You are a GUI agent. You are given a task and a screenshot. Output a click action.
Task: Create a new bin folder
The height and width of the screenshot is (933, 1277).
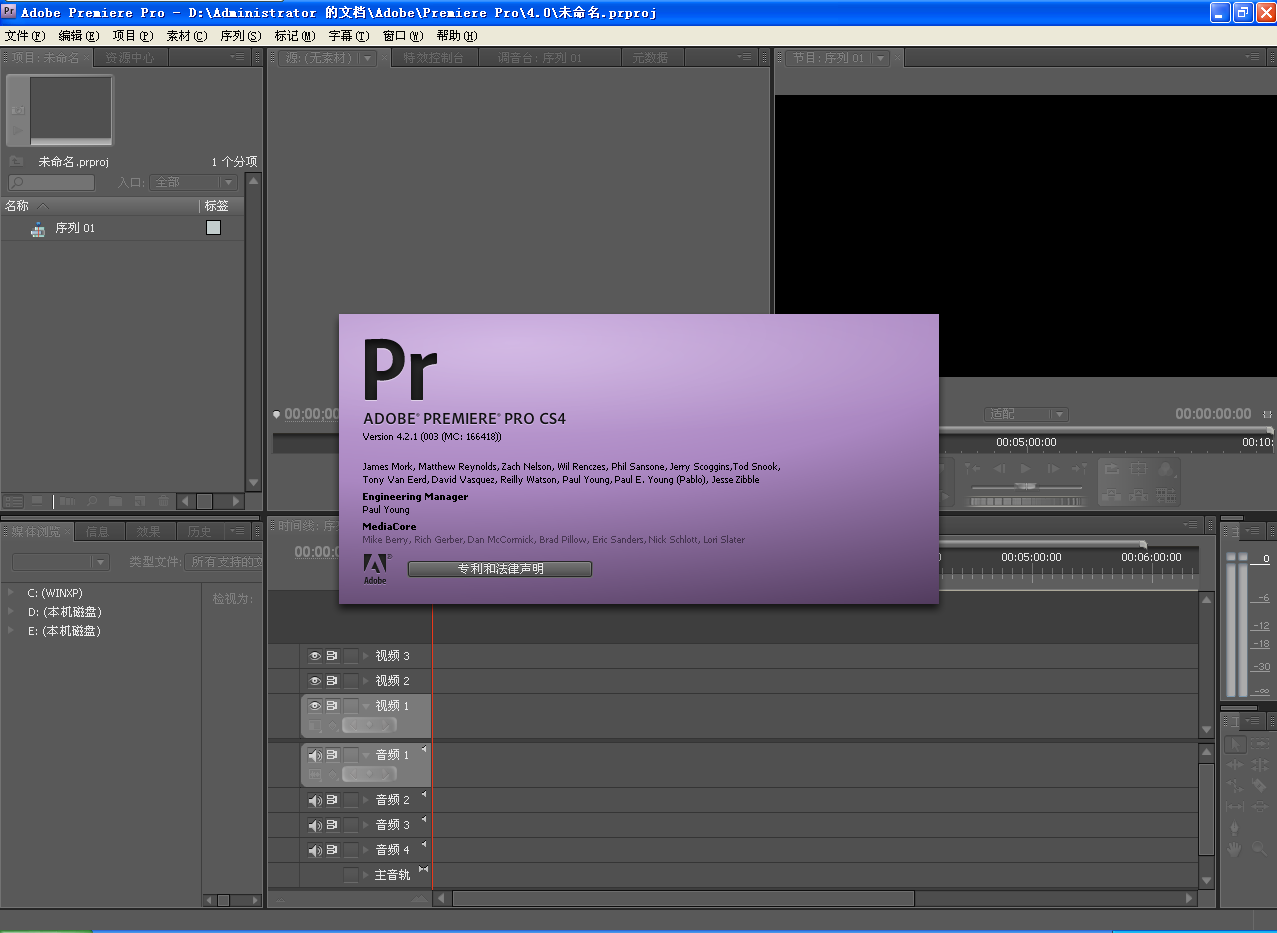[x=115, y=501]
